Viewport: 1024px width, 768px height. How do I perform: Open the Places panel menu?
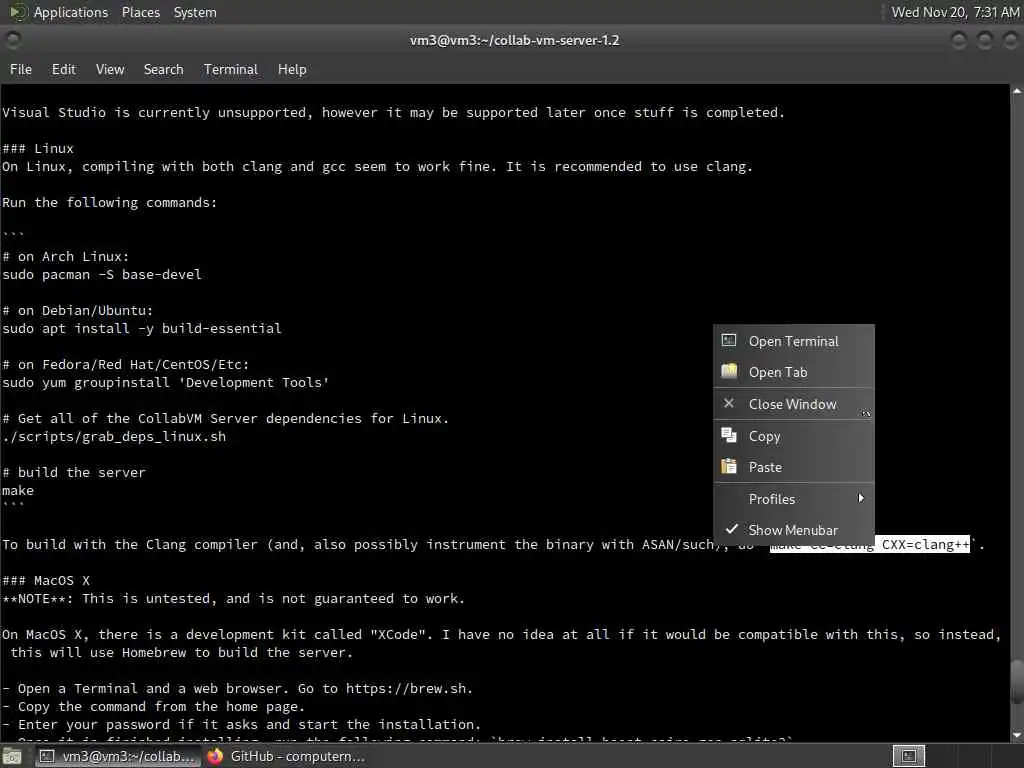140,12
